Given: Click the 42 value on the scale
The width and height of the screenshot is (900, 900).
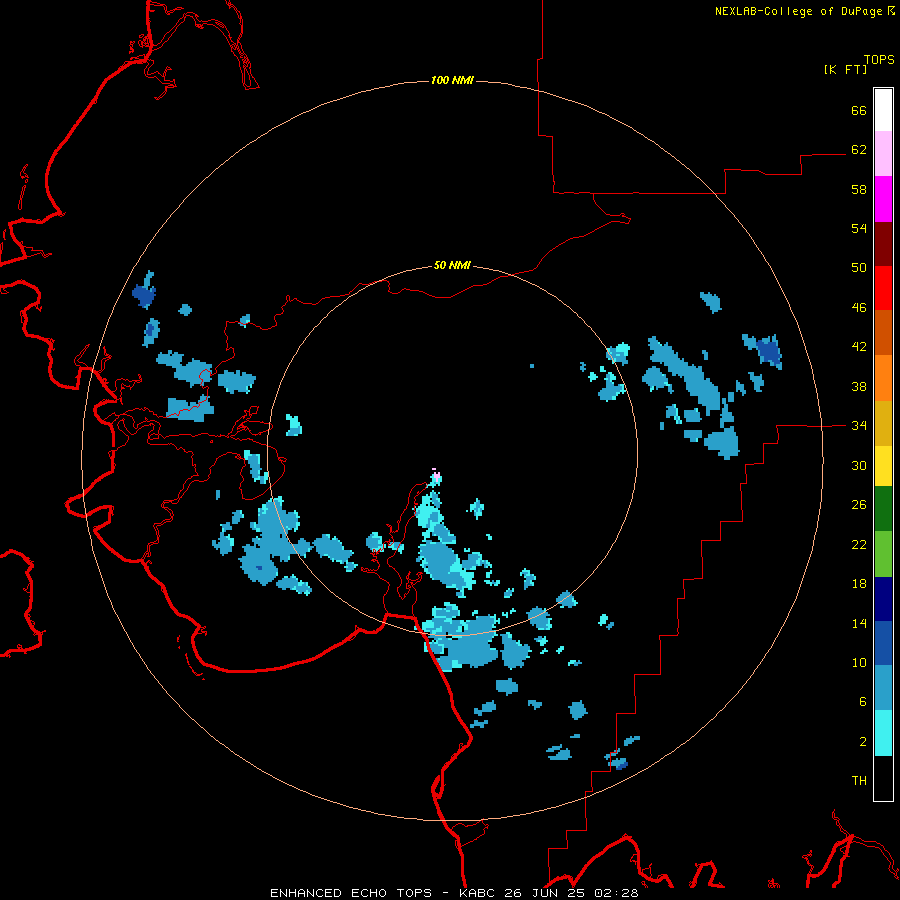Looking at the screenshot, I should tap(859, 347).
